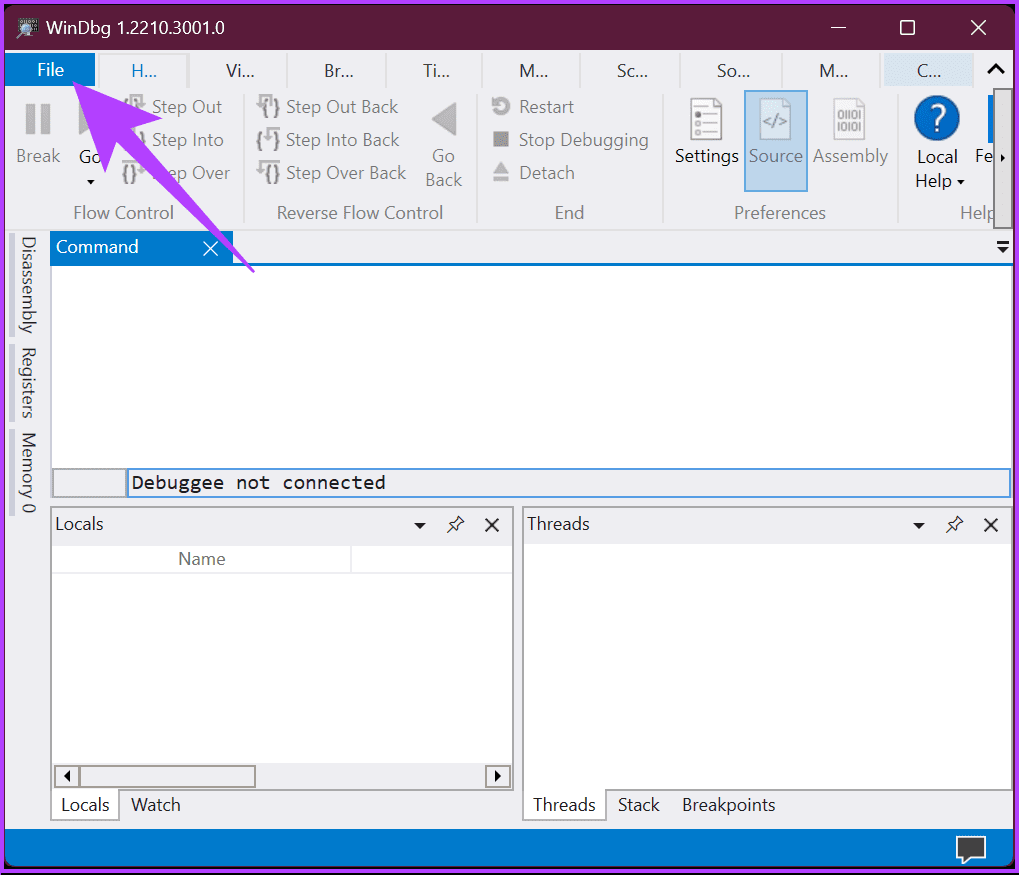Screen dimensions: 1019x875
Task: Expand the ribbon overflow arrow
Action: click(1003, 157)
